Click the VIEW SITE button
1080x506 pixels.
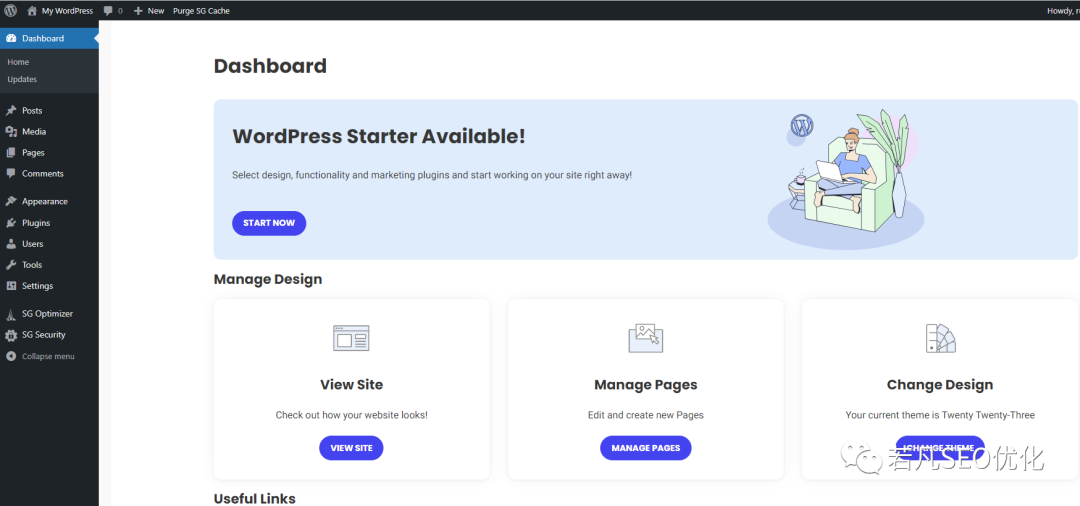click(x=351, y=448)
